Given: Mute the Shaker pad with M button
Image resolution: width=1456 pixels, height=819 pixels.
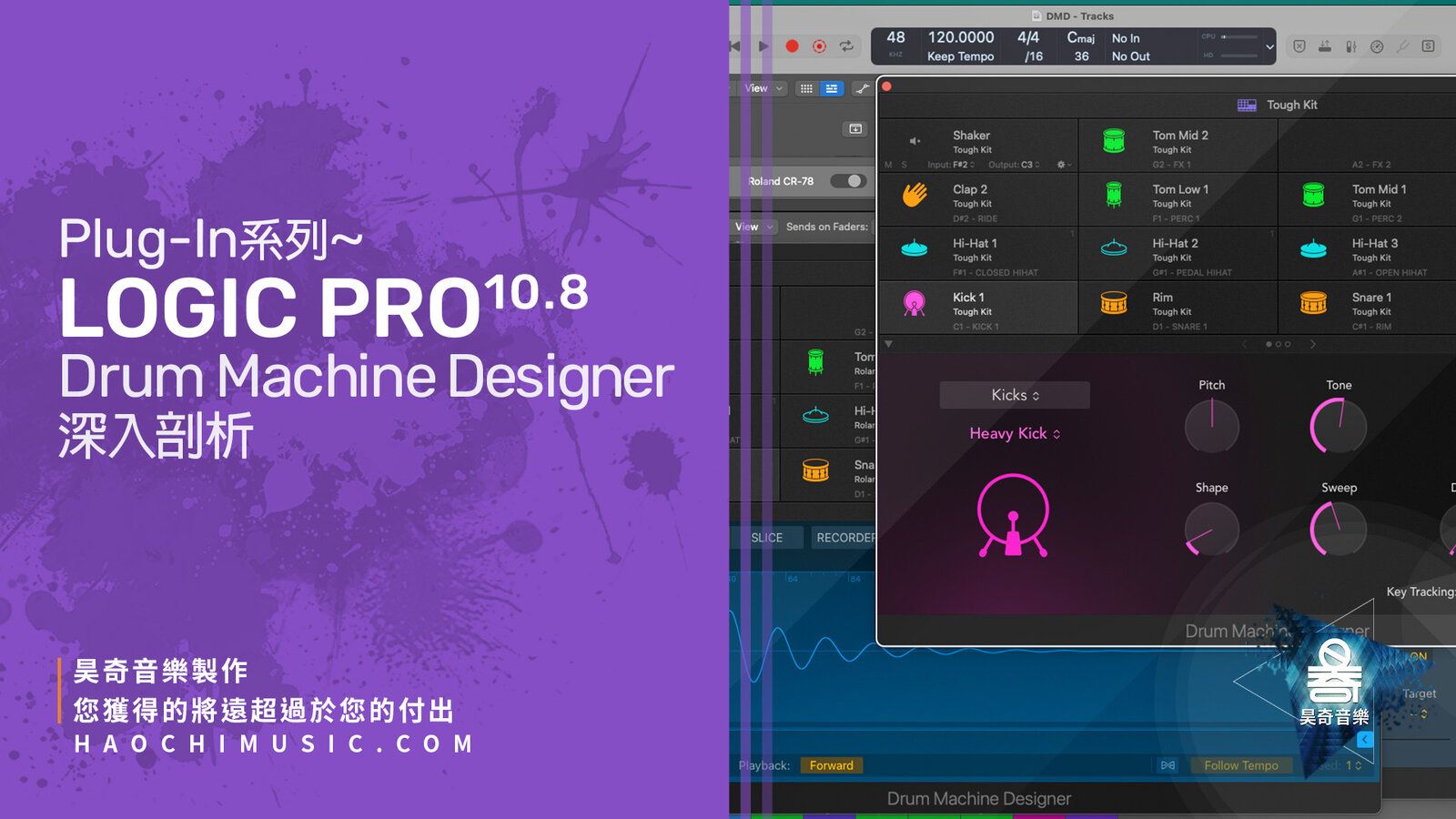Looking at the screenshot, I should click(889, 165).
